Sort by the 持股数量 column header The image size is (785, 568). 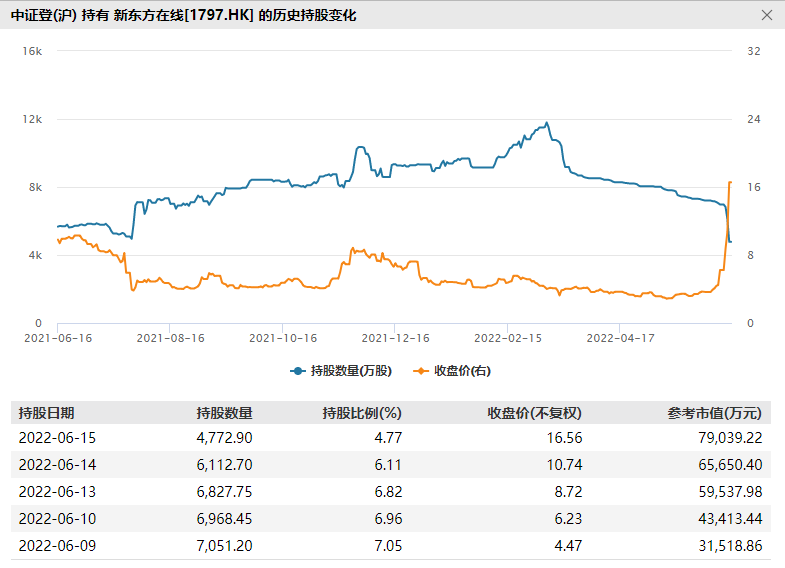(x=224, y=413)
